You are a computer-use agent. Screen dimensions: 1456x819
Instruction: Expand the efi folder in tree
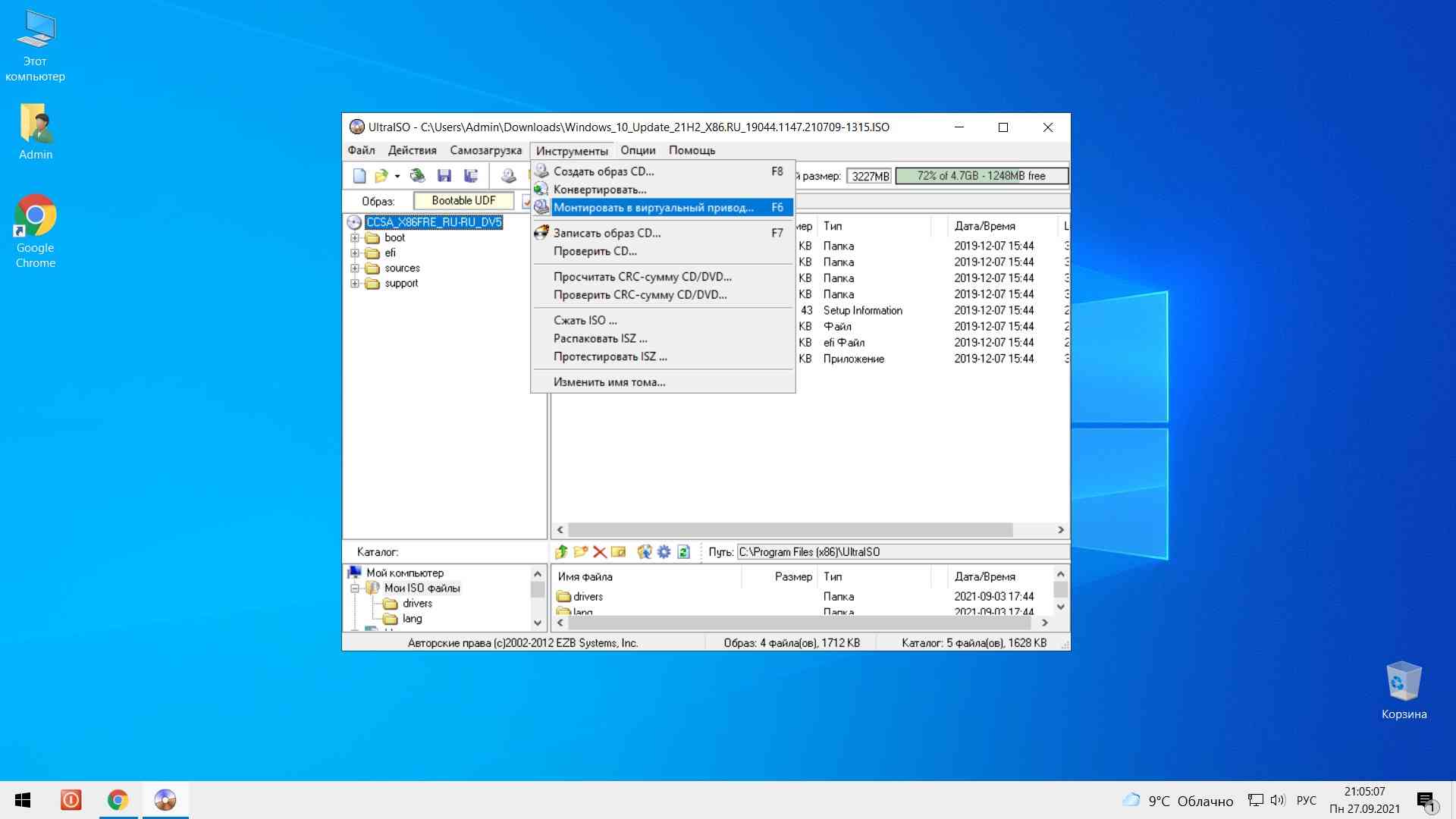[354, 253]
